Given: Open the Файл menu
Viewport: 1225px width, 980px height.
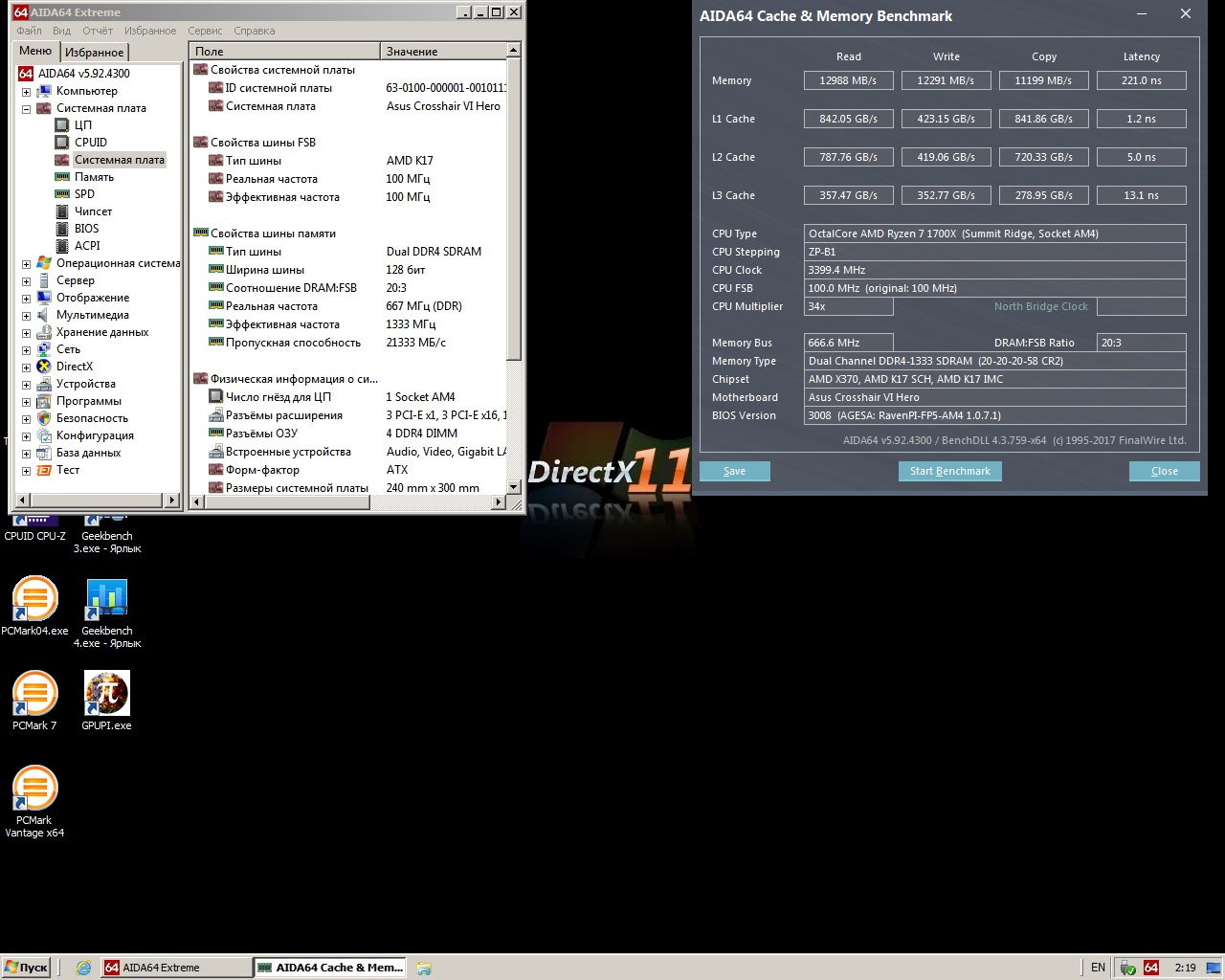Looking at the screenshot, I should coord(29,31).
